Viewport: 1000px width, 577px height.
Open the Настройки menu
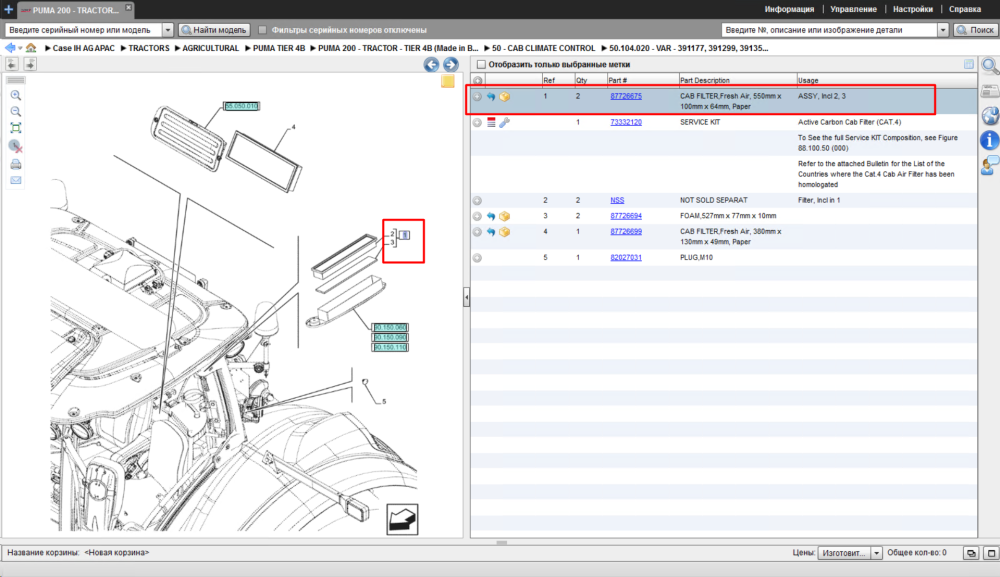pyautogui.click(x=913, y=9)
